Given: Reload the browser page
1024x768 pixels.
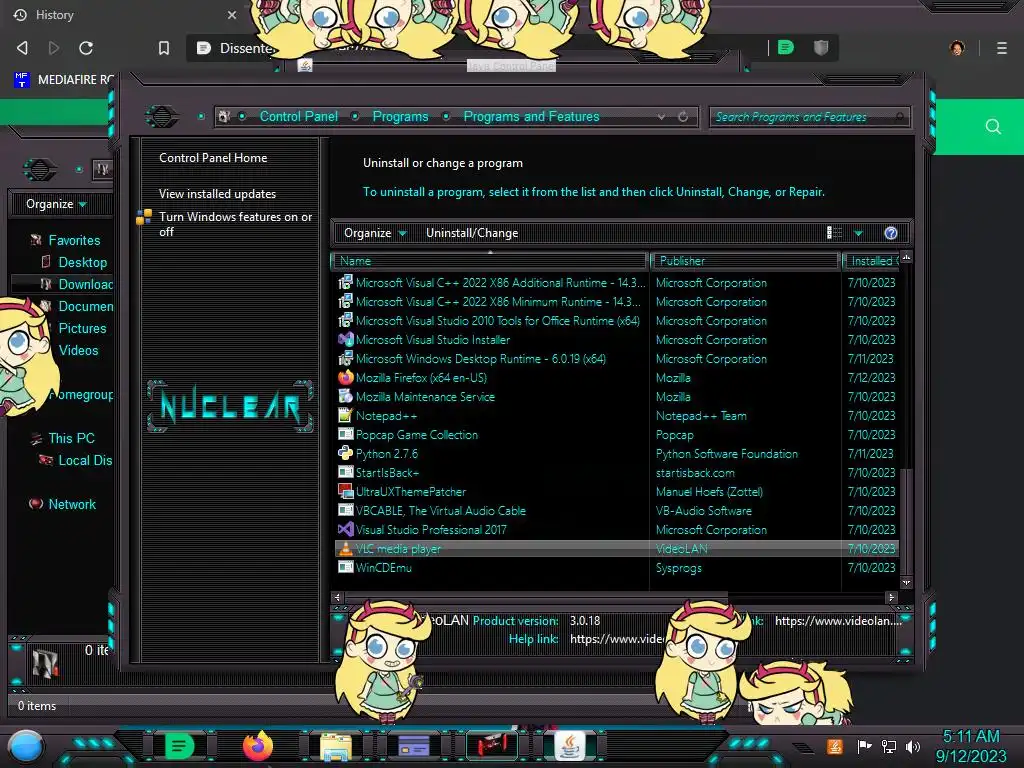Looking at the screenshot, I should (x=86, y=48).
